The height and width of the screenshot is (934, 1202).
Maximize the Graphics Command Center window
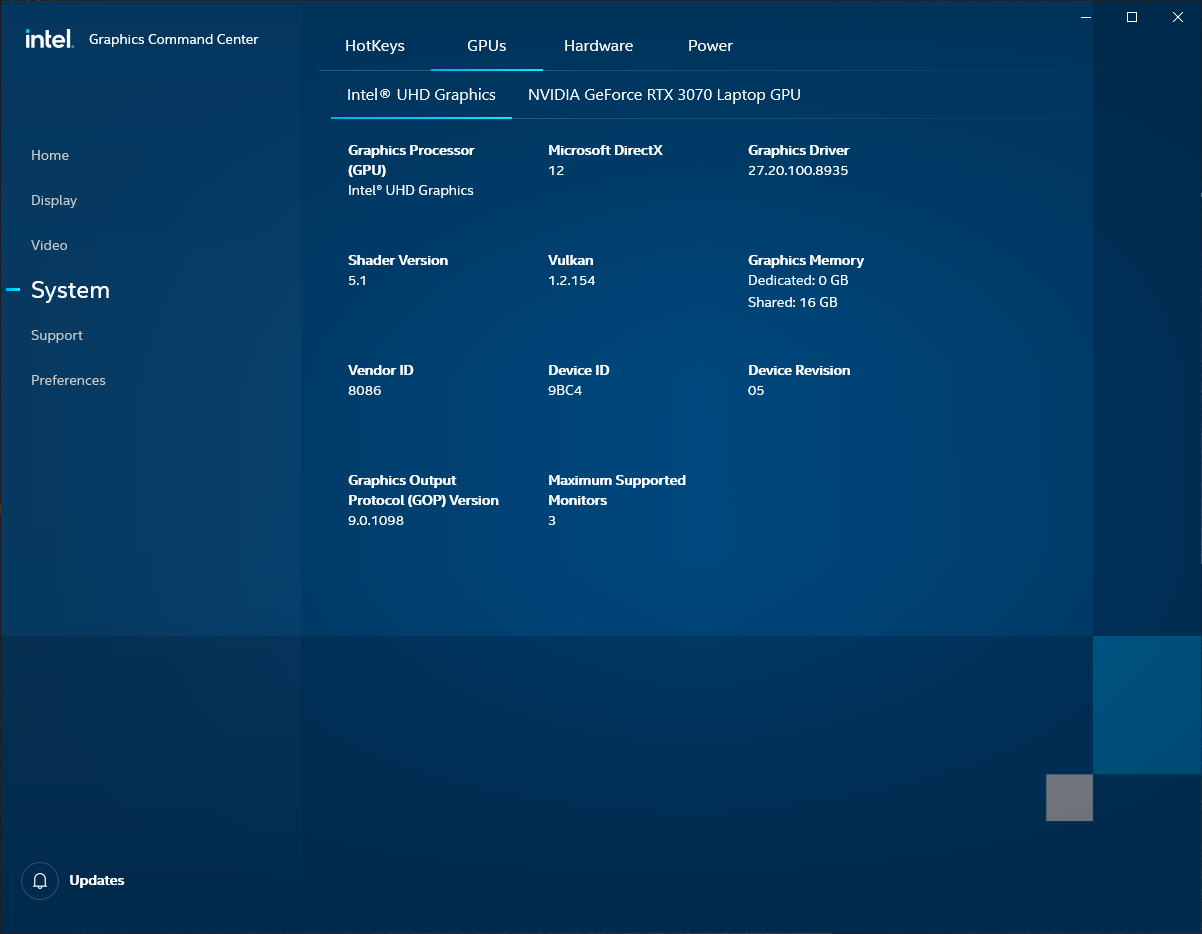1132,17
